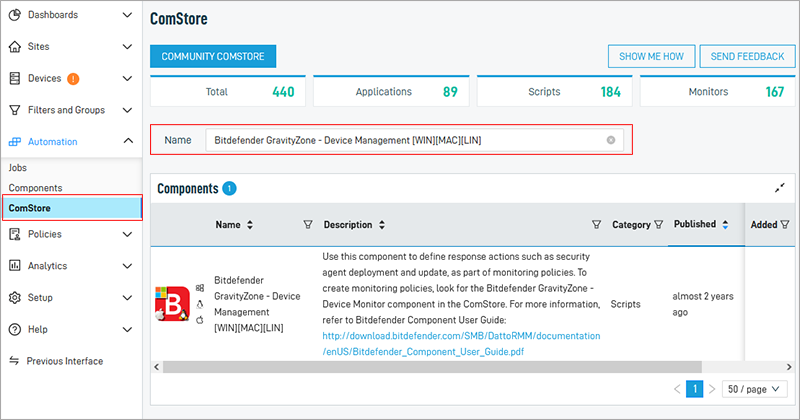The height and width of the screenshot is (420, 800).
Task: Click the Previous Interface label
Action: tap(65, 361)
